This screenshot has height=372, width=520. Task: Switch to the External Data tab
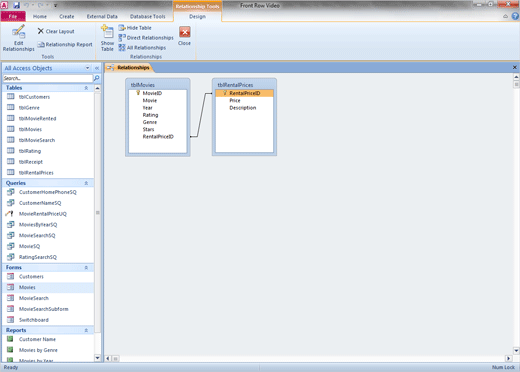click(x=102, y=16)
